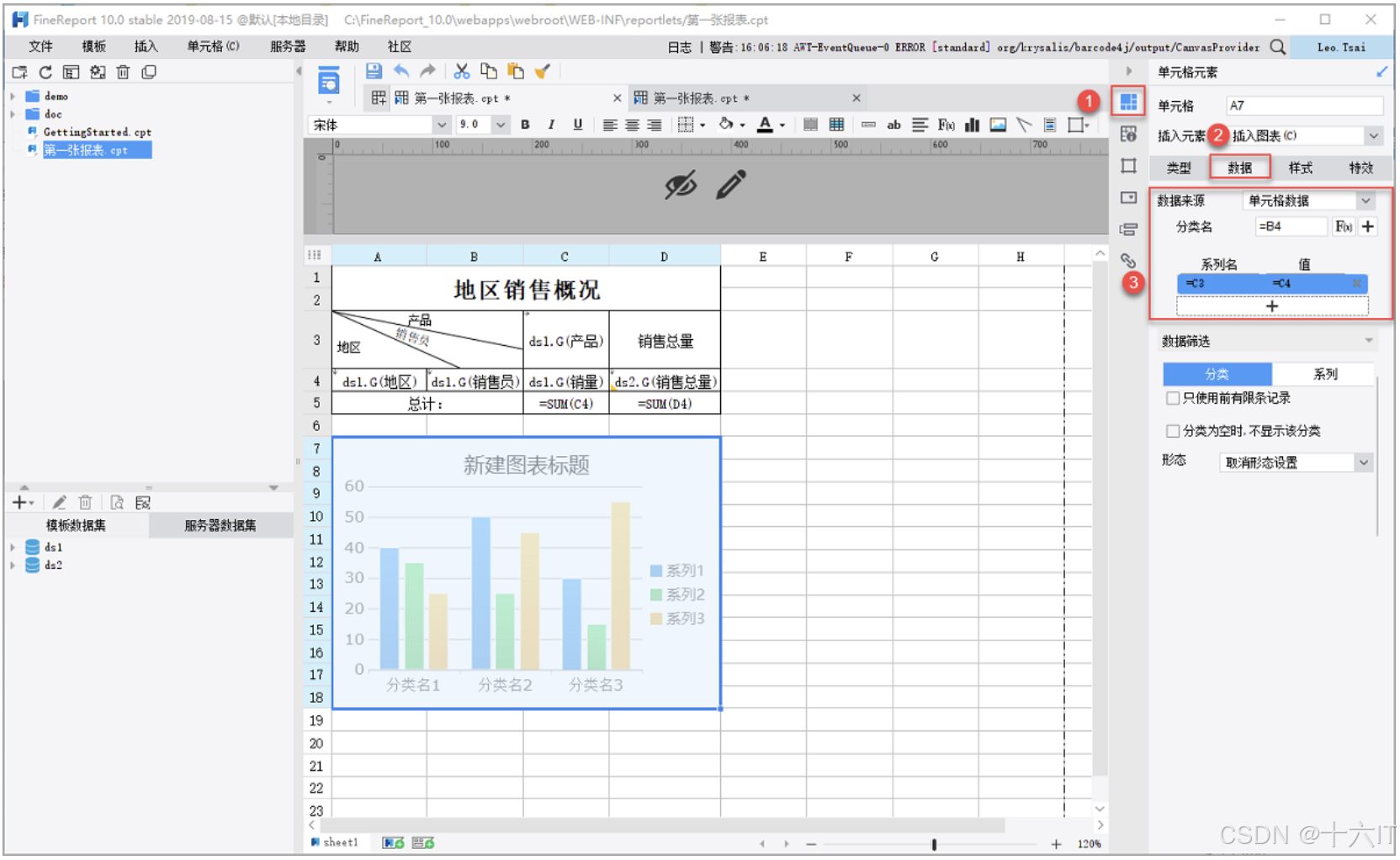Click the New folder icon in file panel

19,72
